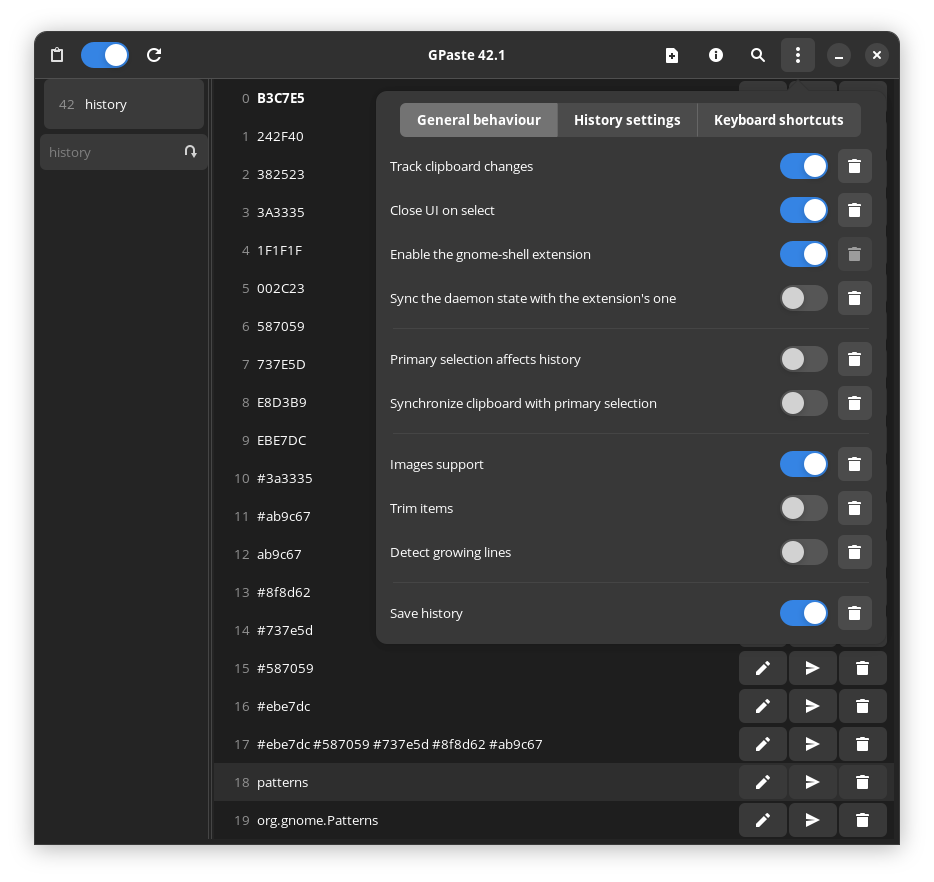Select the #ab9c67 clipboard item
Image resolution: width=934 pixels, height=882 pixels.
pos(284,516)
